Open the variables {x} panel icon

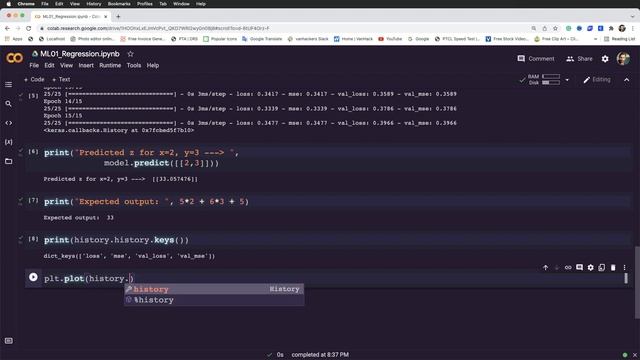click(x=9, y=142)
